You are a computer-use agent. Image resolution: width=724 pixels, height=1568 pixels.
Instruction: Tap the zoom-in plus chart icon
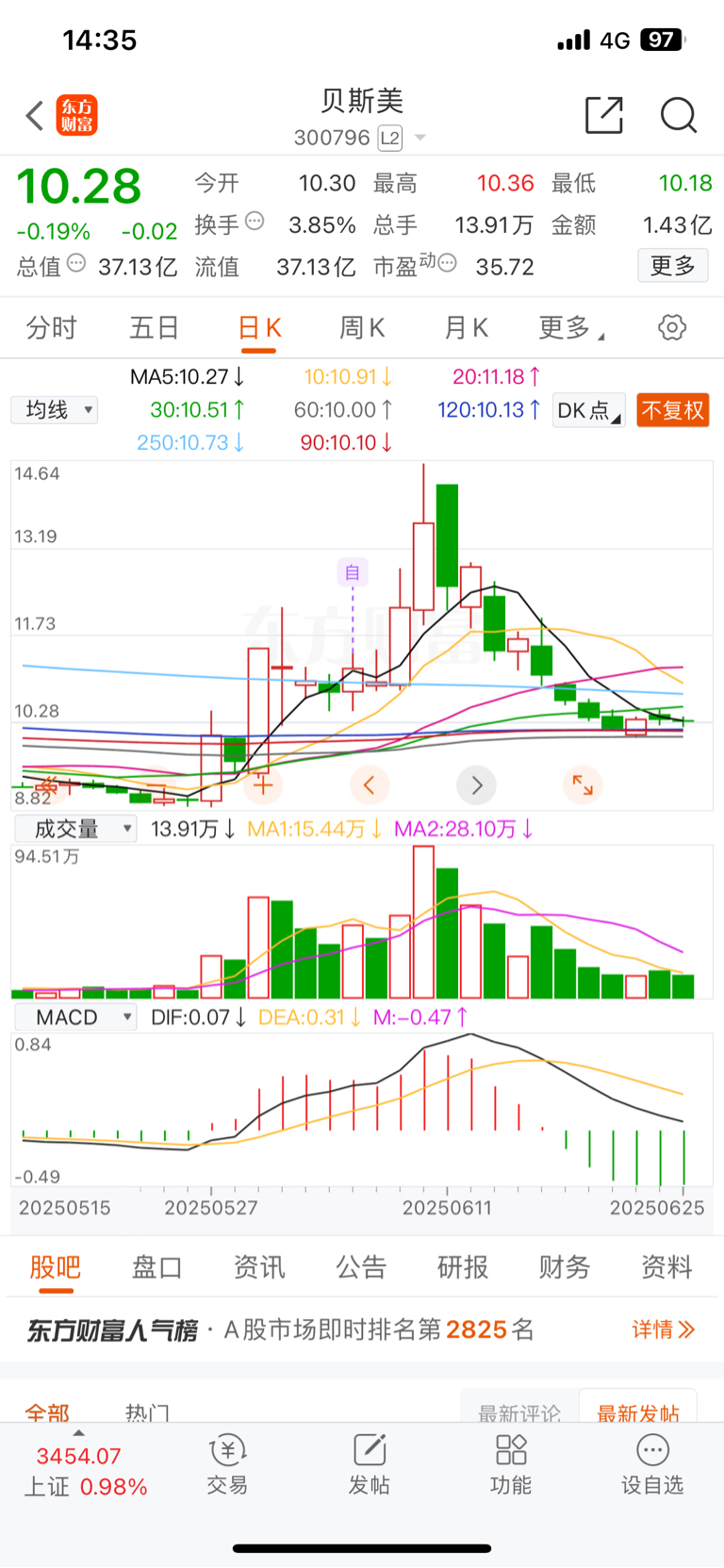tap(263, 784)
